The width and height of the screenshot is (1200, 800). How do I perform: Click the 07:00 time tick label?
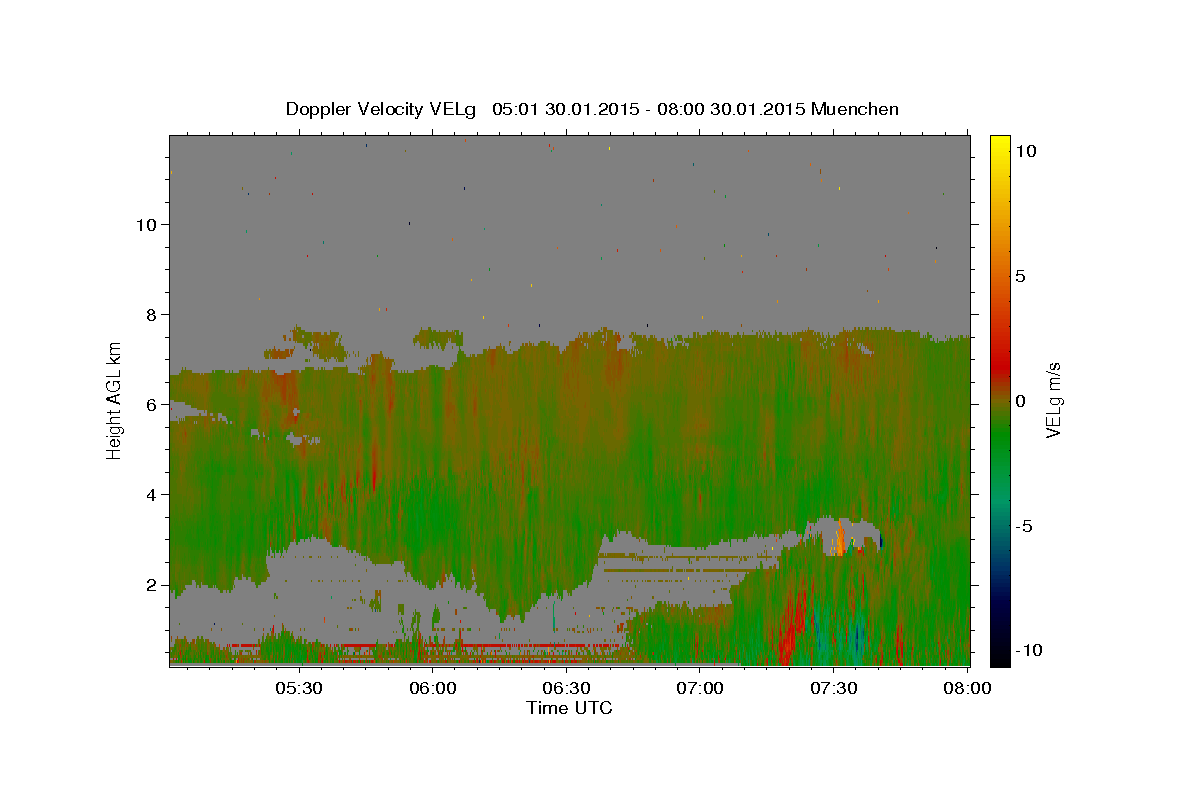(x=700, y=688)
